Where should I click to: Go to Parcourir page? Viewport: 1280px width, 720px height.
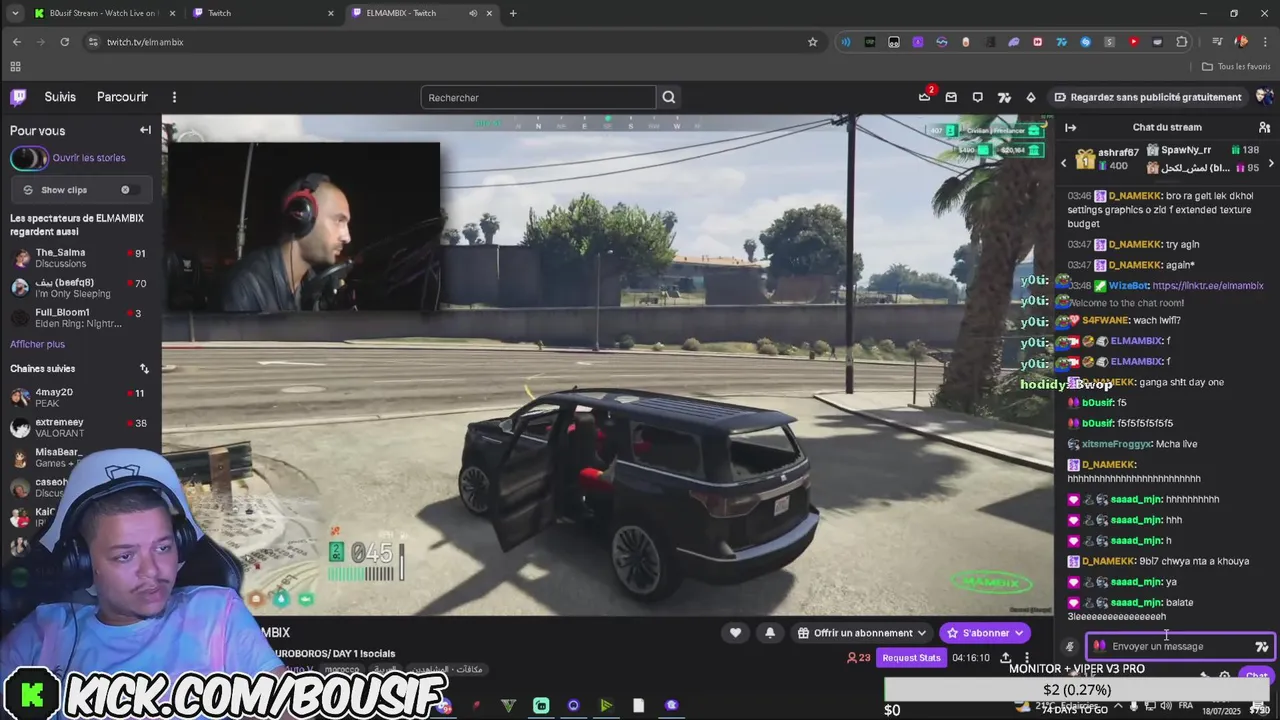[122, 97]
